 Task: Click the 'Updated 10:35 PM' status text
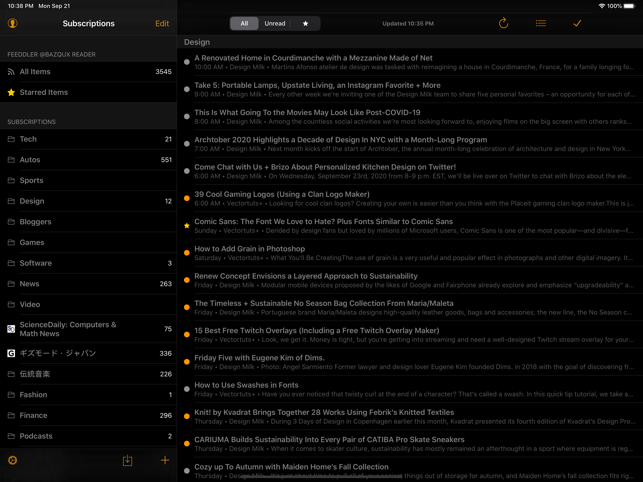(x=408, y=24)
